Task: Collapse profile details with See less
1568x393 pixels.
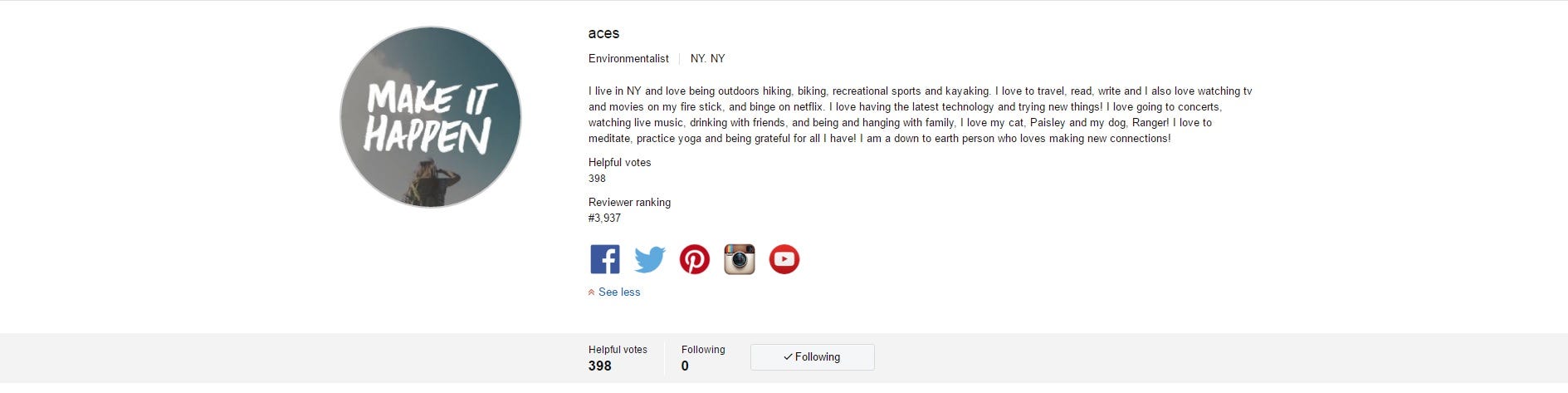Action: click(x=619, y=292)
